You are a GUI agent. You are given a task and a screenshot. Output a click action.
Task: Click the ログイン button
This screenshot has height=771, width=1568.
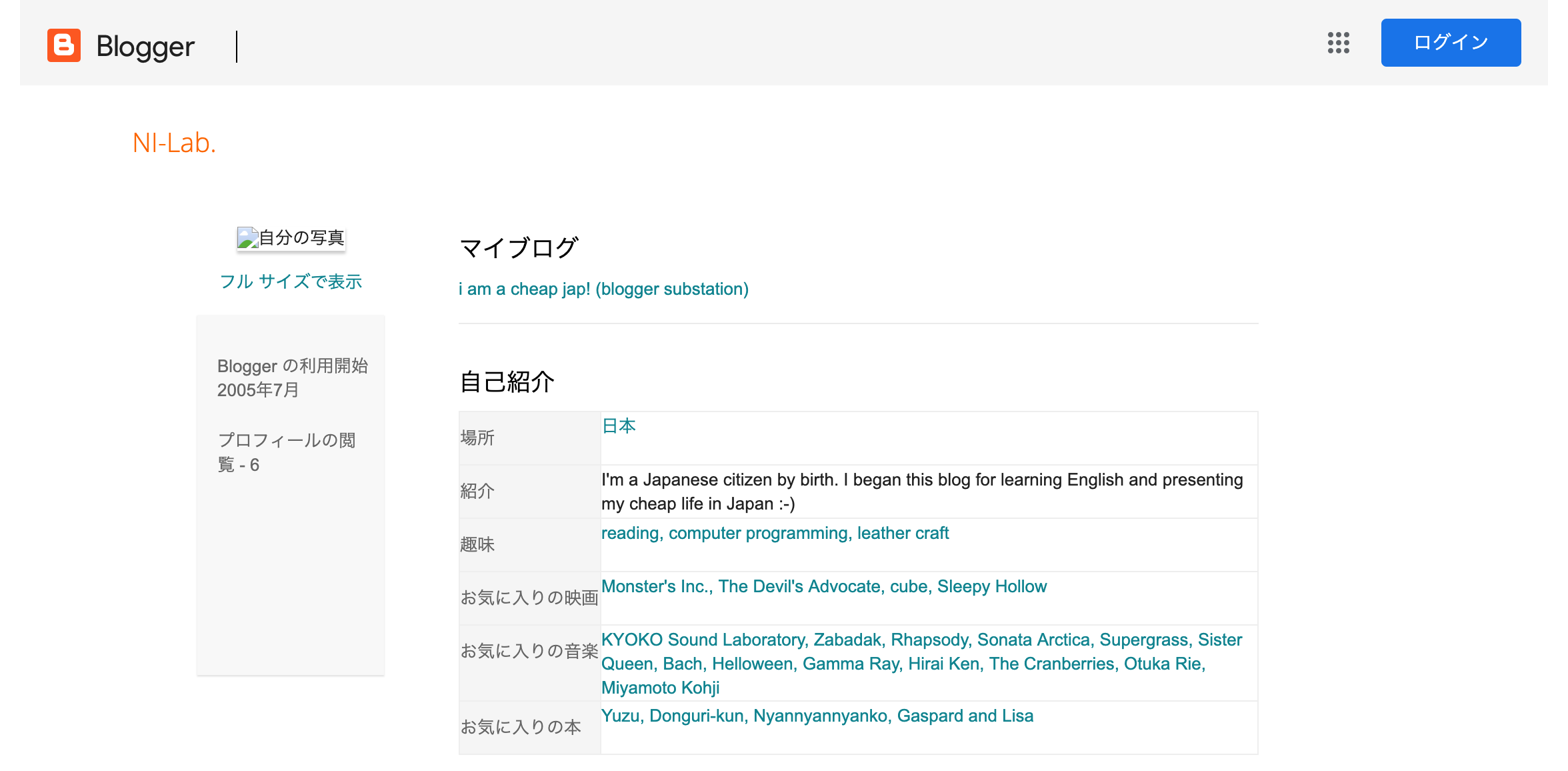(x=1451, y=43)
